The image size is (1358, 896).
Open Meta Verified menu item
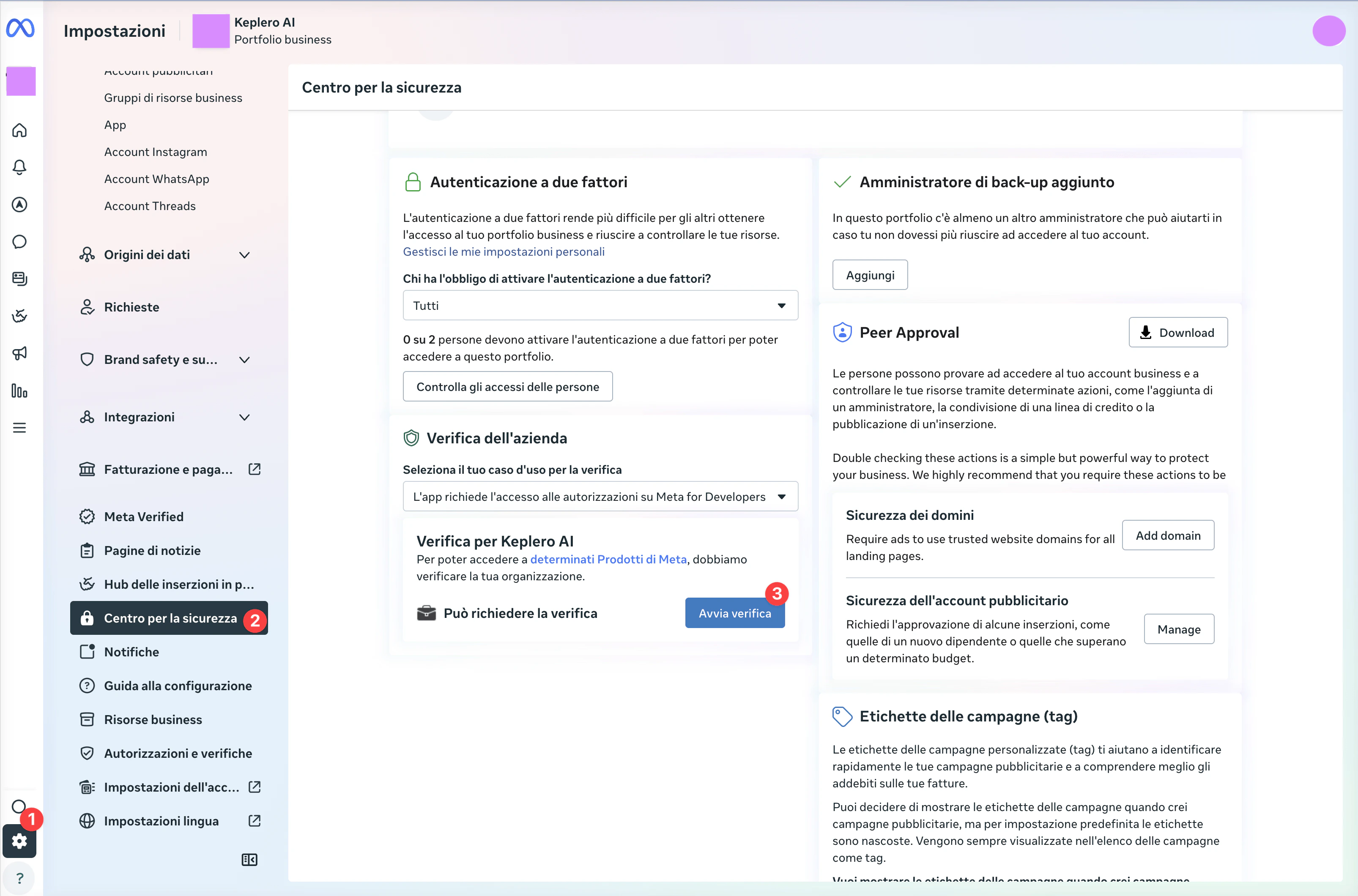pyautogui.click(x=143, y=516)
